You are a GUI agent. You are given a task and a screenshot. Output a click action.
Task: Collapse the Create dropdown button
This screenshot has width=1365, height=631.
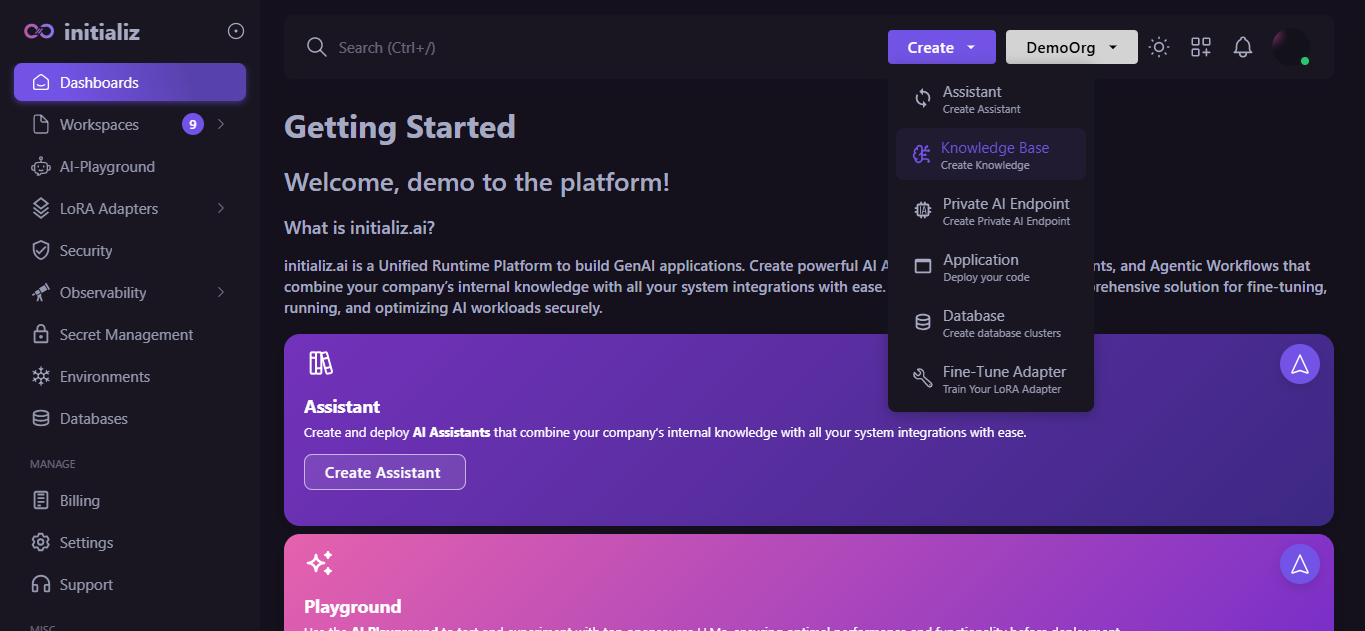pyautogui.click(x=941, y=47)
